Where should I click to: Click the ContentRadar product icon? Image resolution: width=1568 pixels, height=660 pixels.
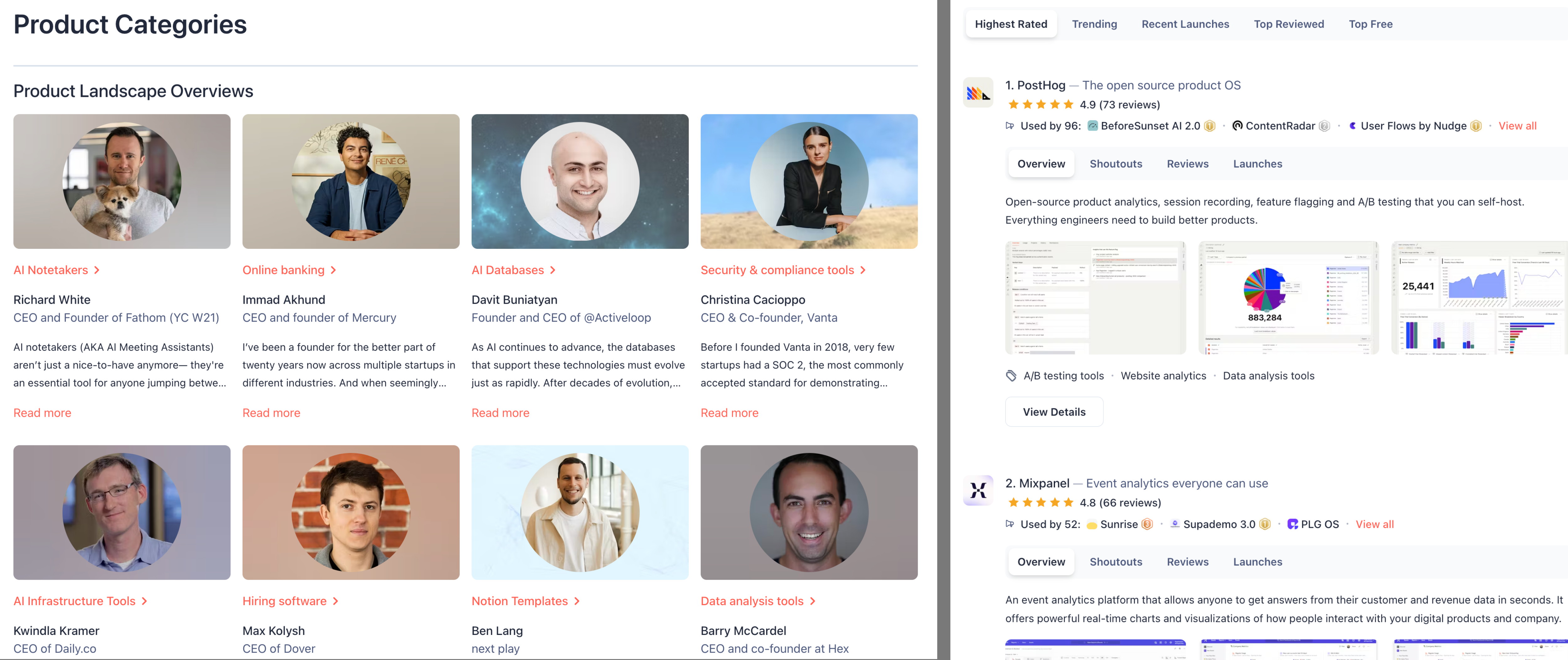1237,126
